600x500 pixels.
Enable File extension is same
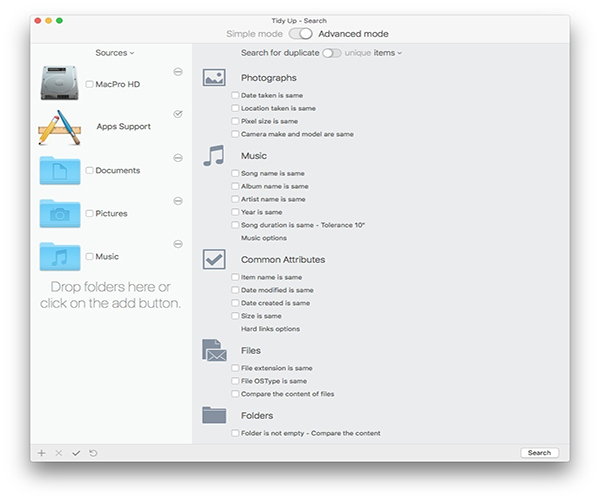[x=235, y=368]
